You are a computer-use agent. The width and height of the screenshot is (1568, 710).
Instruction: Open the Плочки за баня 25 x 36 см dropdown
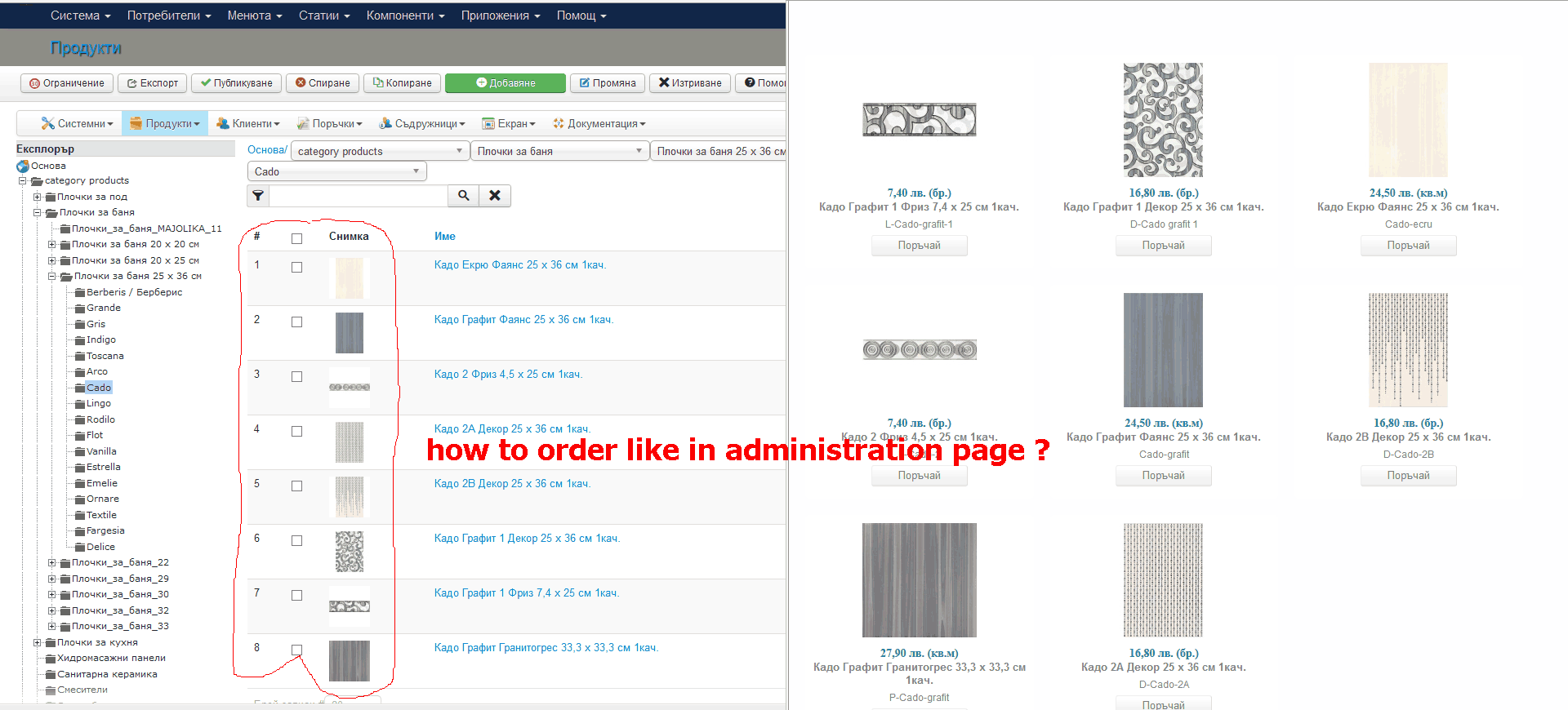719,151
